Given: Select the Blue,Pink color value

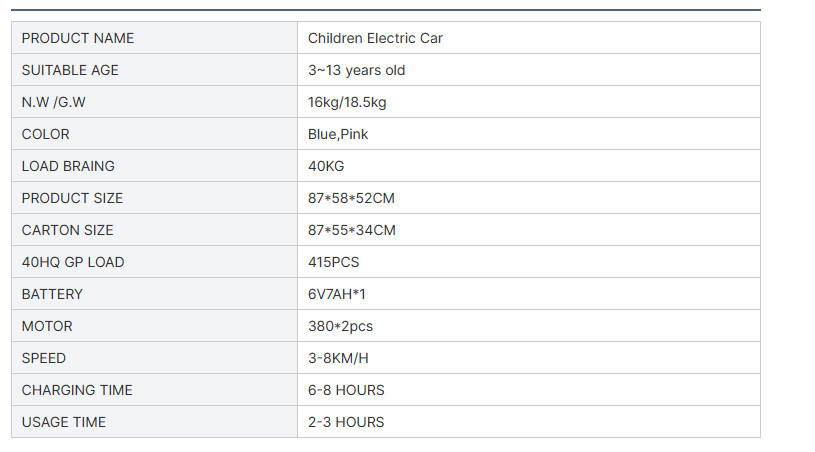Looking at the screenshot, I should pyautogui.click(x=338, y=134).
